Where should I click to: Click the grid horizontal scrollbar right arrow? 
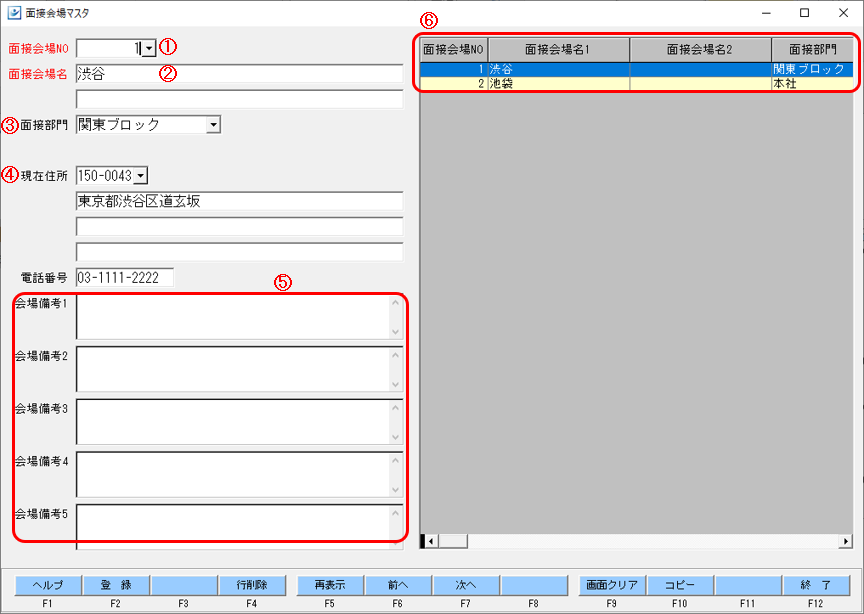coord(846,541)
